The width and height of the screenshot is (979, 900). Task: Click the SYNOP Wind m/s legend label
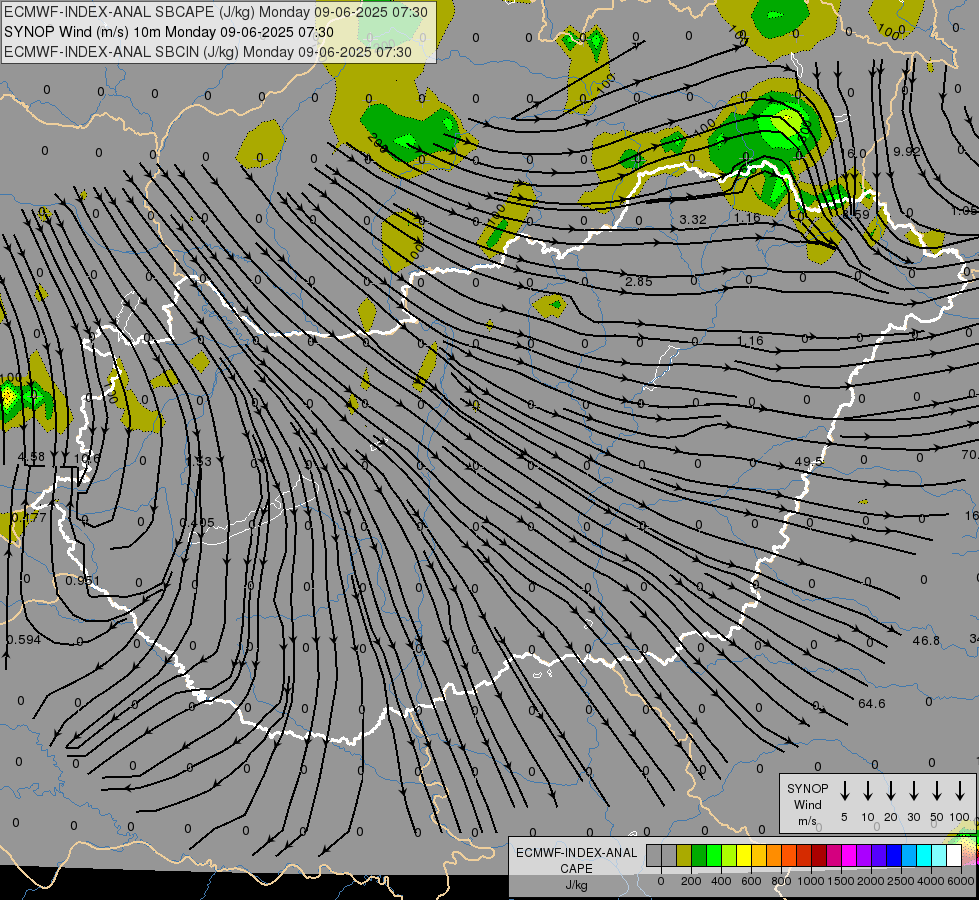click(807, 804)
